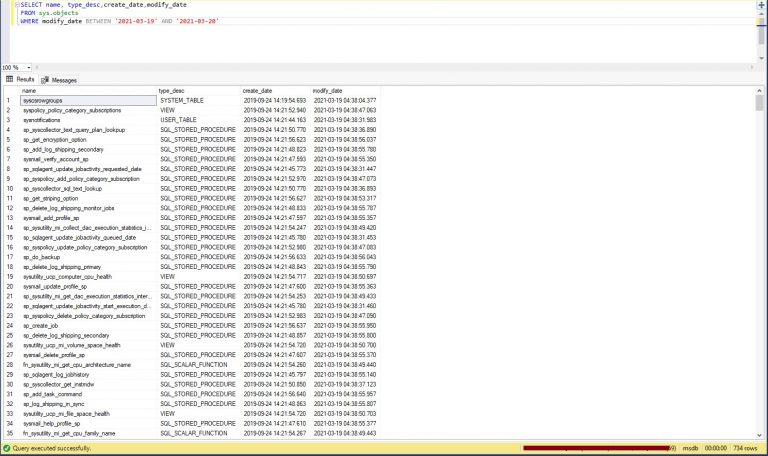Select the syspolicy_policy_category_subscriptions cell
768x456 pixels.
point(88,110)
